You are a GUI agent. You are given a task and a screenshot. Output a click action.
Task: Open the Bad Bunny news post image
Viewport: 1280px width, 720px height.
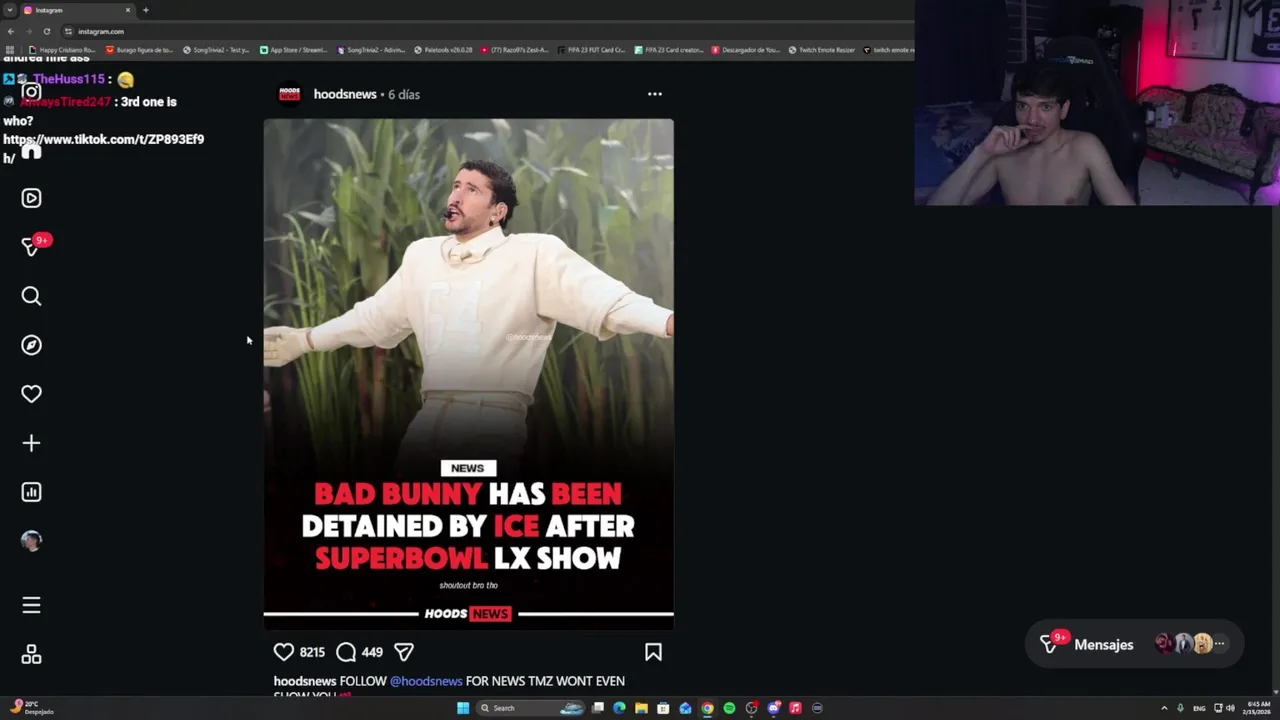tap(468, 374)
